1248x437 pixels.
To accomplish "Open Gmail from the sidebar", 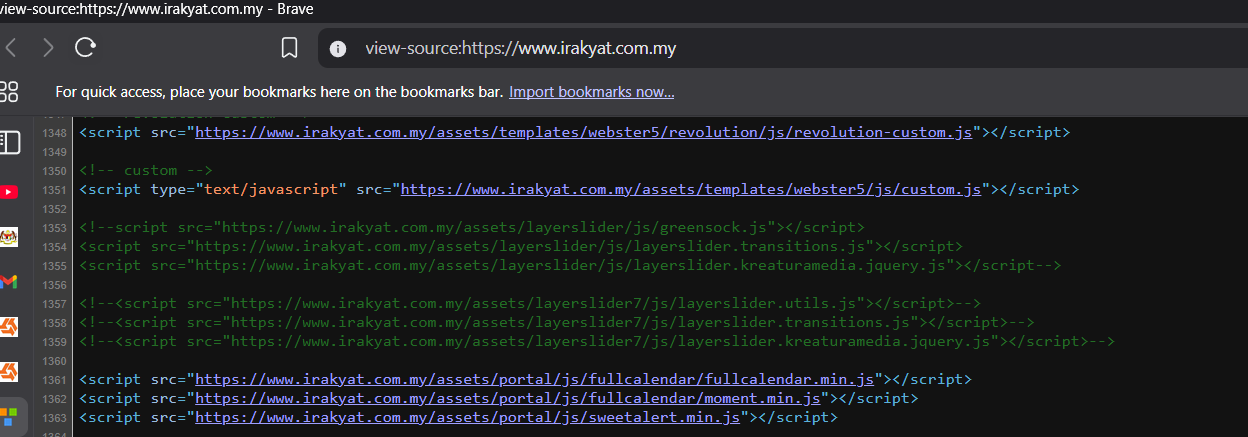I will [10, 282].
